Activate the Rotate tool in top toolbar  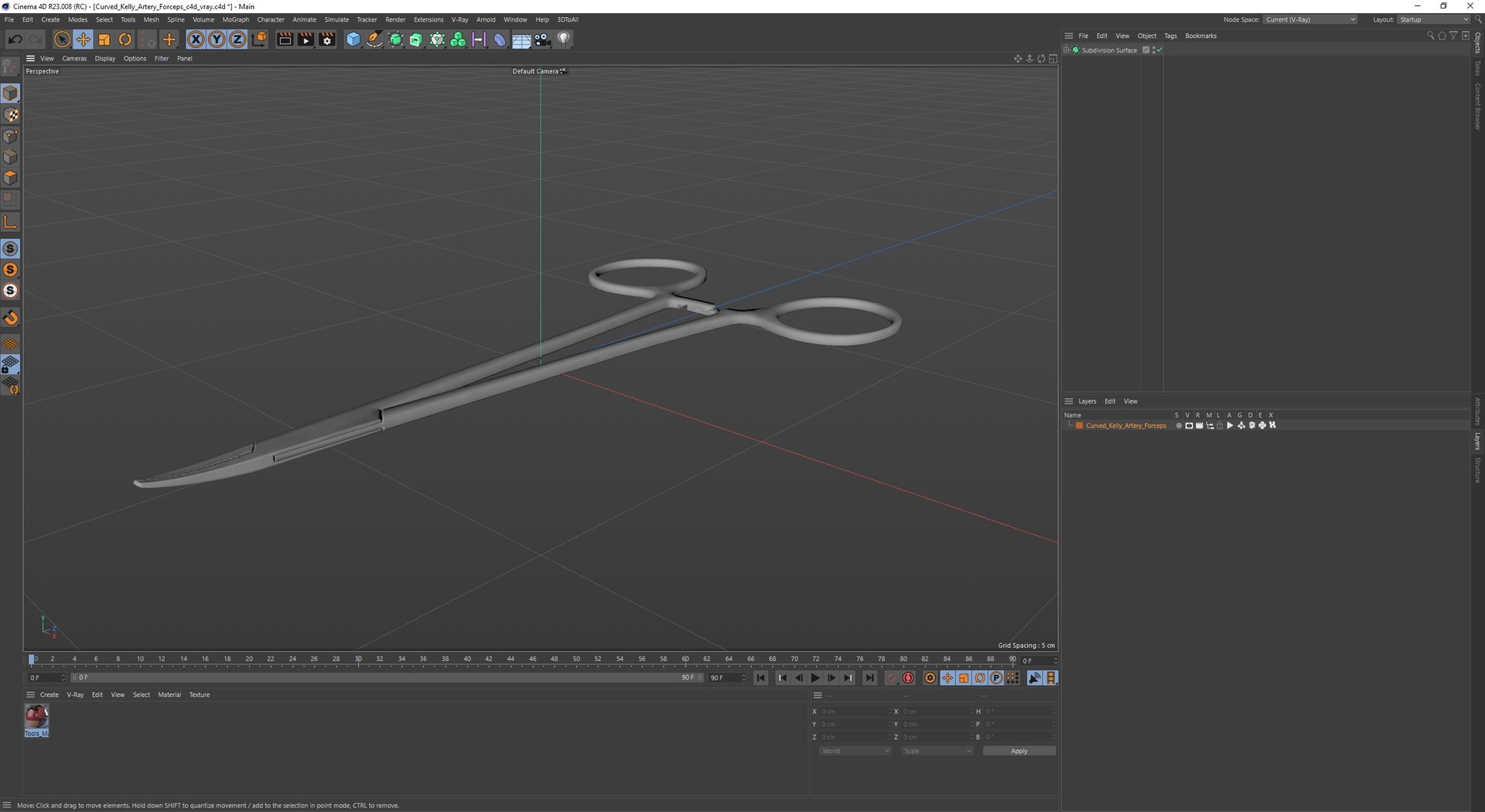click(x=125, y=39)
